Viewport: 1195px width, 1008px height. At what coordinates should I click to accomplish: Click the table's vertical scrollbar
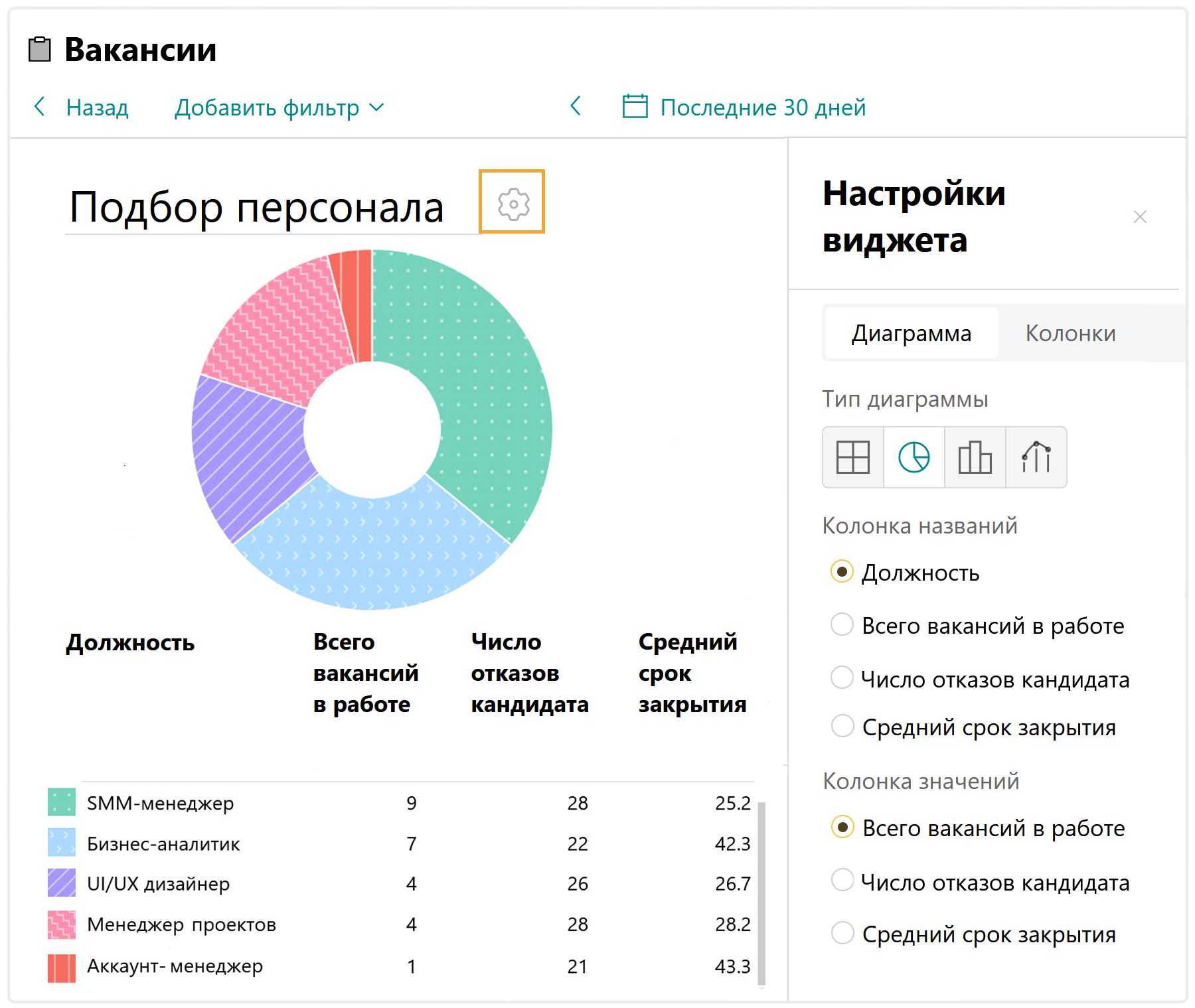click(x=761, y=889)
